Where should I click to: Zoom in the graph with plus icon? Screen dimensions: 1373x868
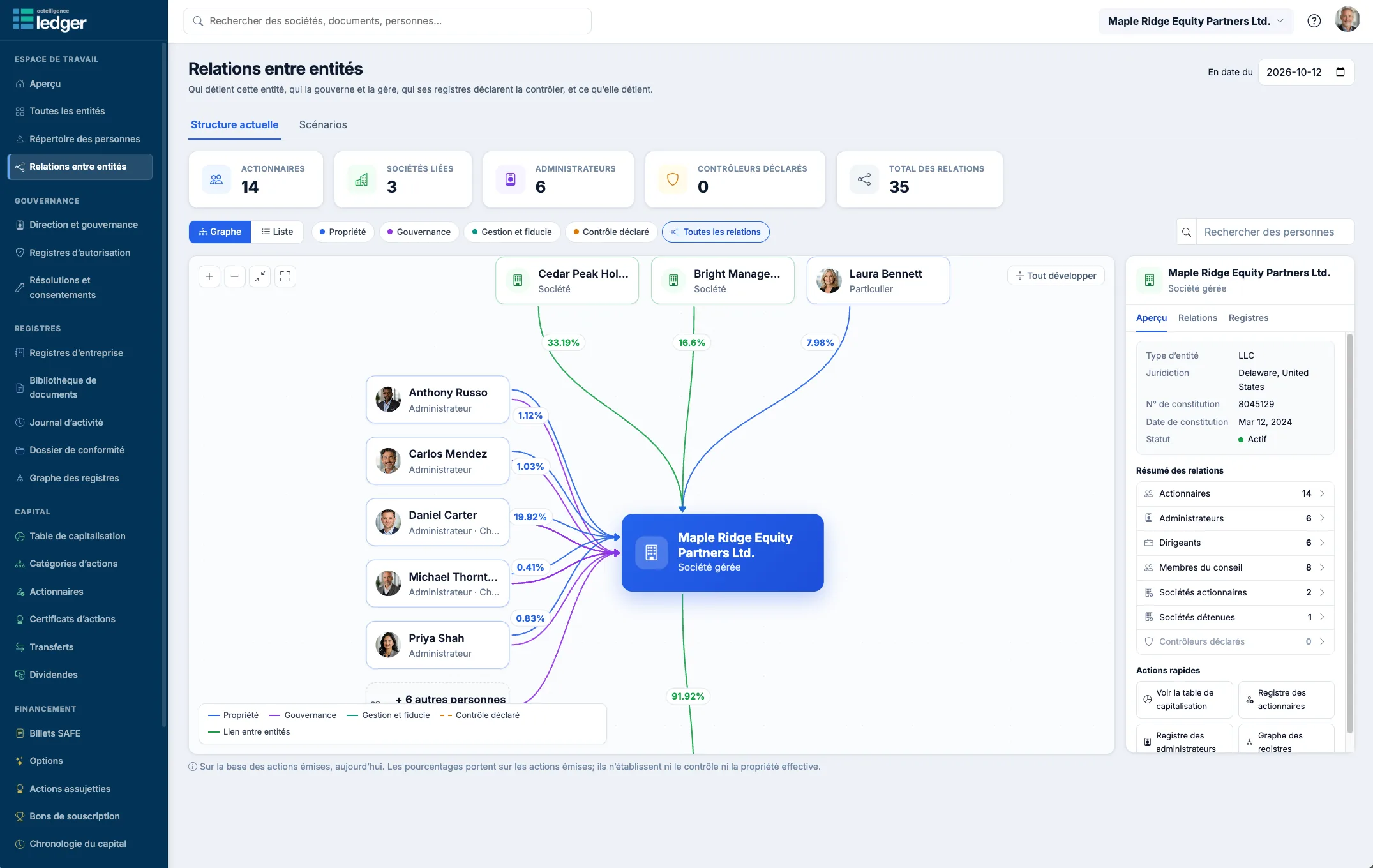point(209,276)
